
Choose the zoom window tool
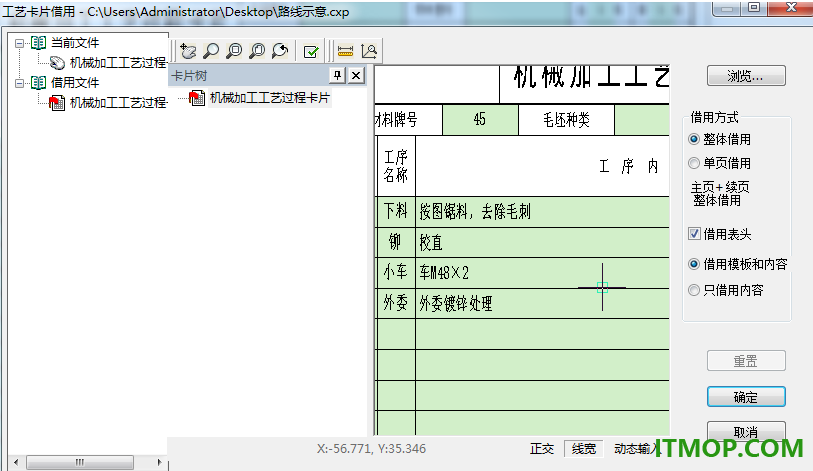tap(234, 51)
